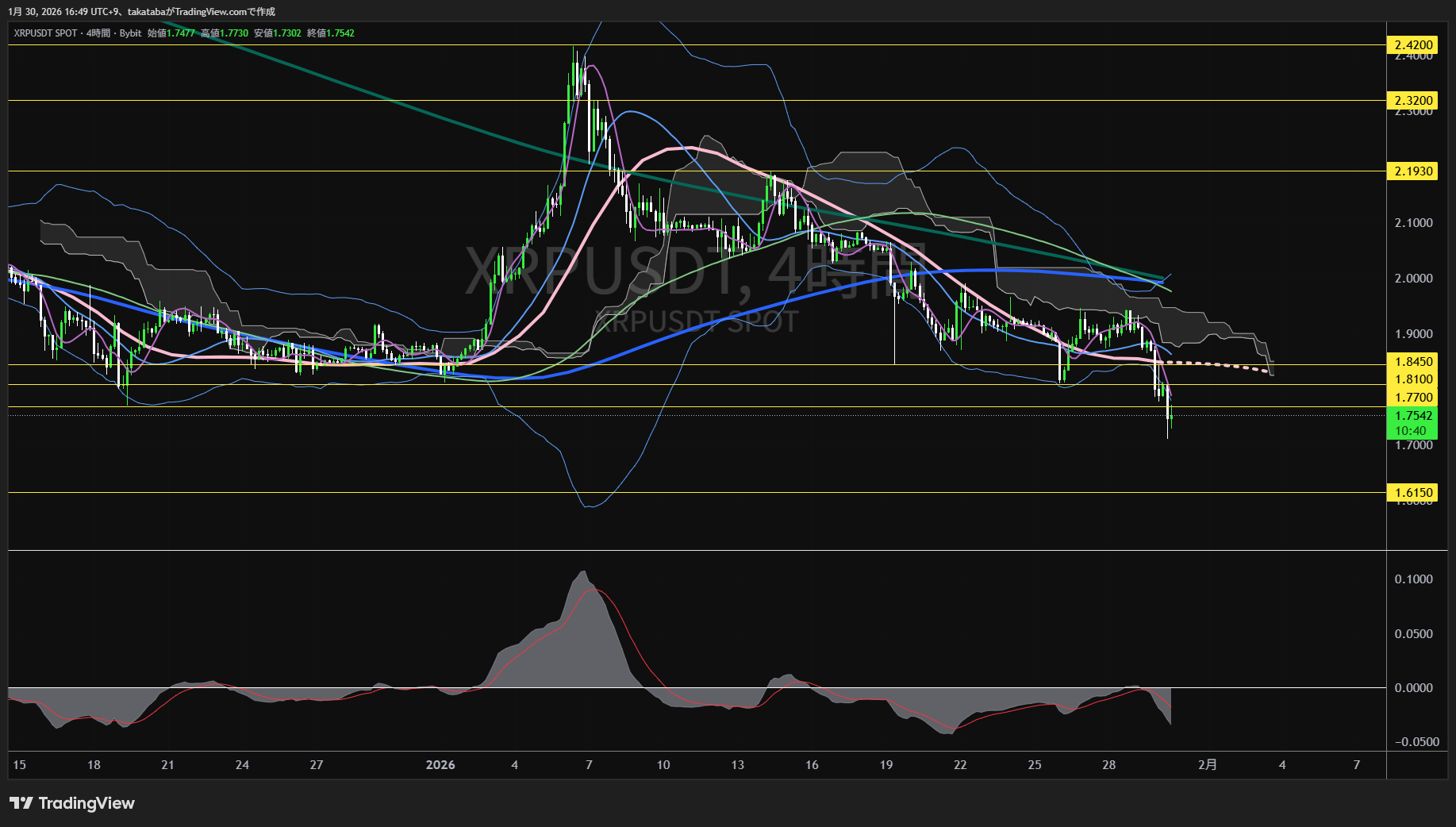
Task: Select the 1.7700 price level tag
Action: (x=1413, y=398)
